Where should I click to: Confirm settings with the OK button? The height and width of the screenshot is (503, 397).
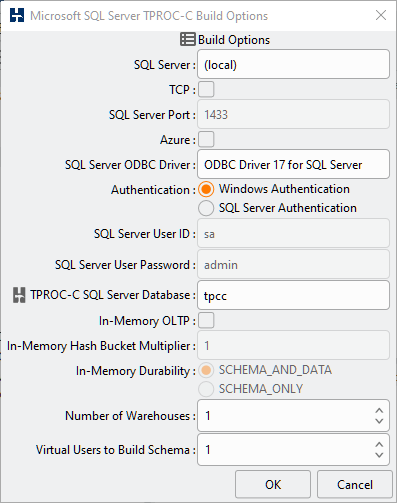pyautogui.click(x=273, y=484)
